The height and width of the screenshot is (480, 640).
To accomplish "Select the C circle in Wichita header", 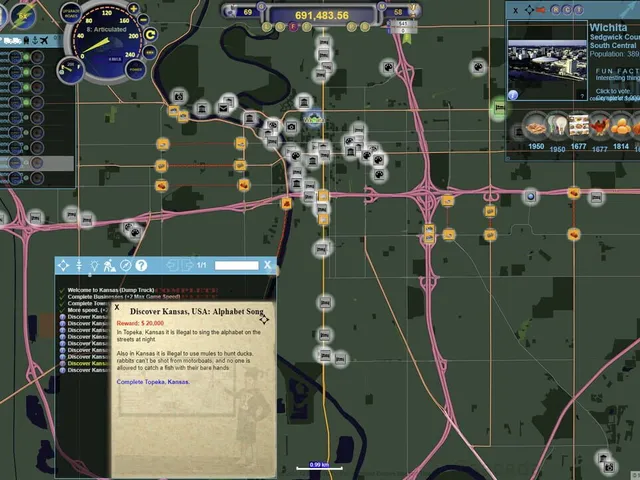I will (x=567, y=10).
